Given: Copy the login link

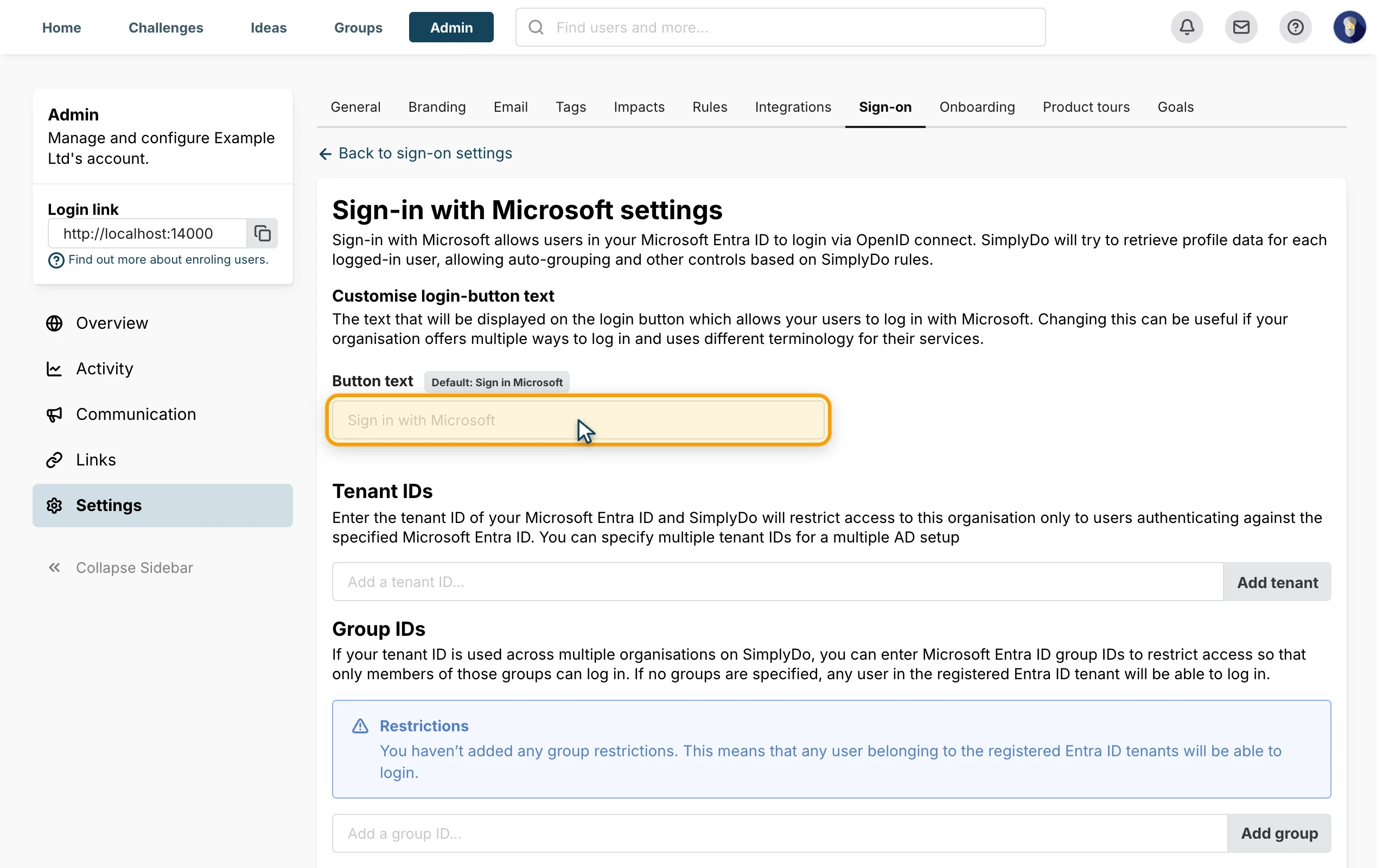Looking at the screenshot, I should [262, 233].
